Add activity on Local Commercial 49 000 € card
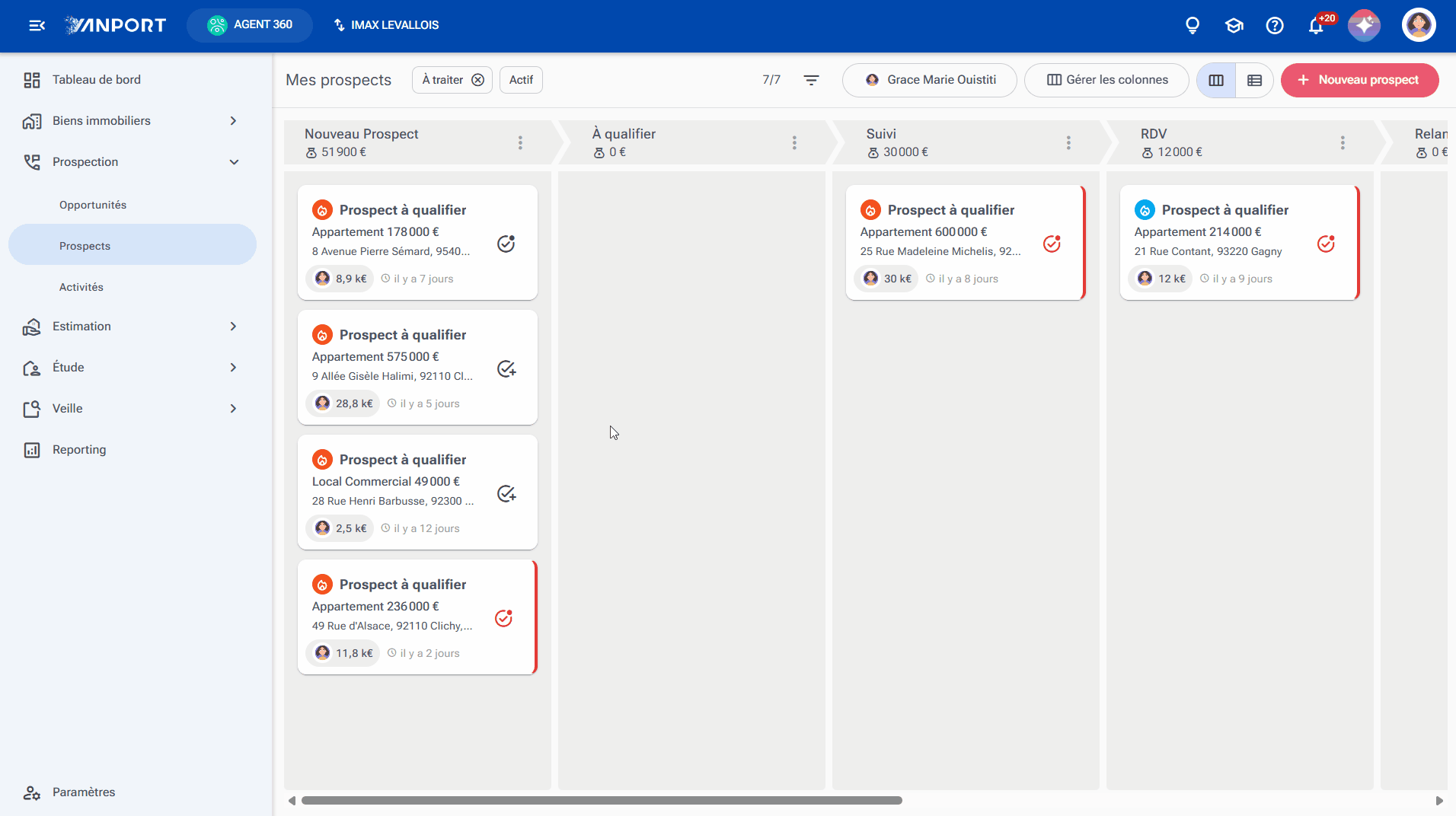Screen dimensions: 1456x816 coord(506,493)
